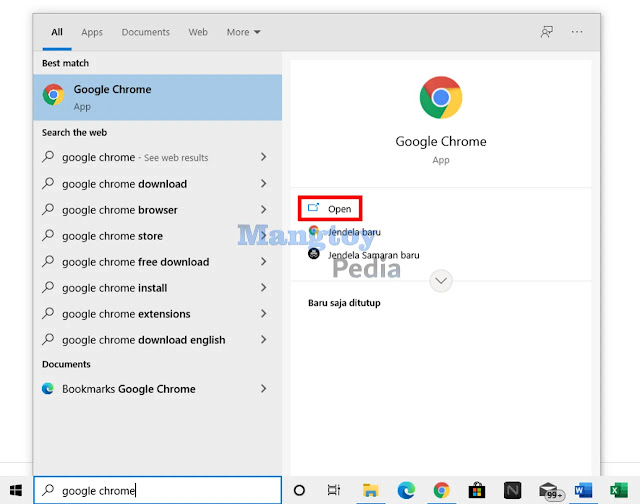Expand arrow for google chrome install
The image size is (640, 504).
click(264, 288)
